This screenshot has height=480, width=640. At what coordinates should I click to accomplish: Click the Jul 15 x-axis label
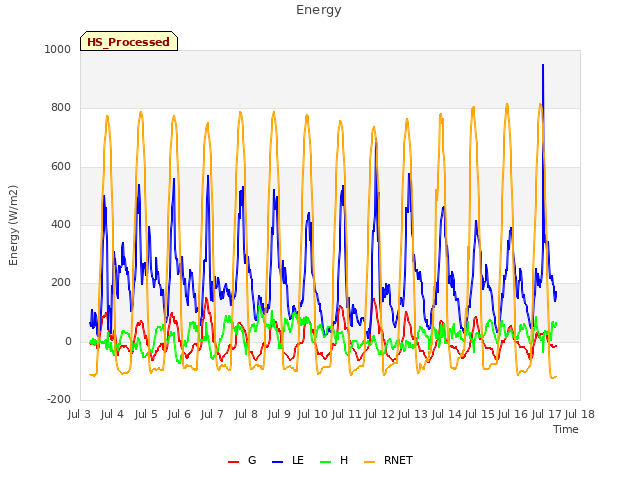pos(480,414)
